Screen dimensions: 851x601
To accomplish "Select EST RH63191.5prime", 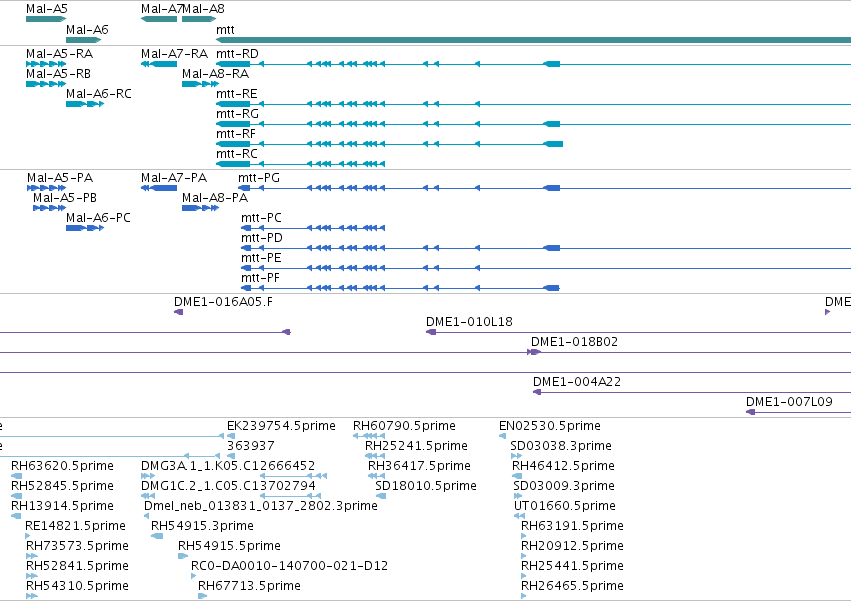I will pyautogui.click(x=524, y=536).
